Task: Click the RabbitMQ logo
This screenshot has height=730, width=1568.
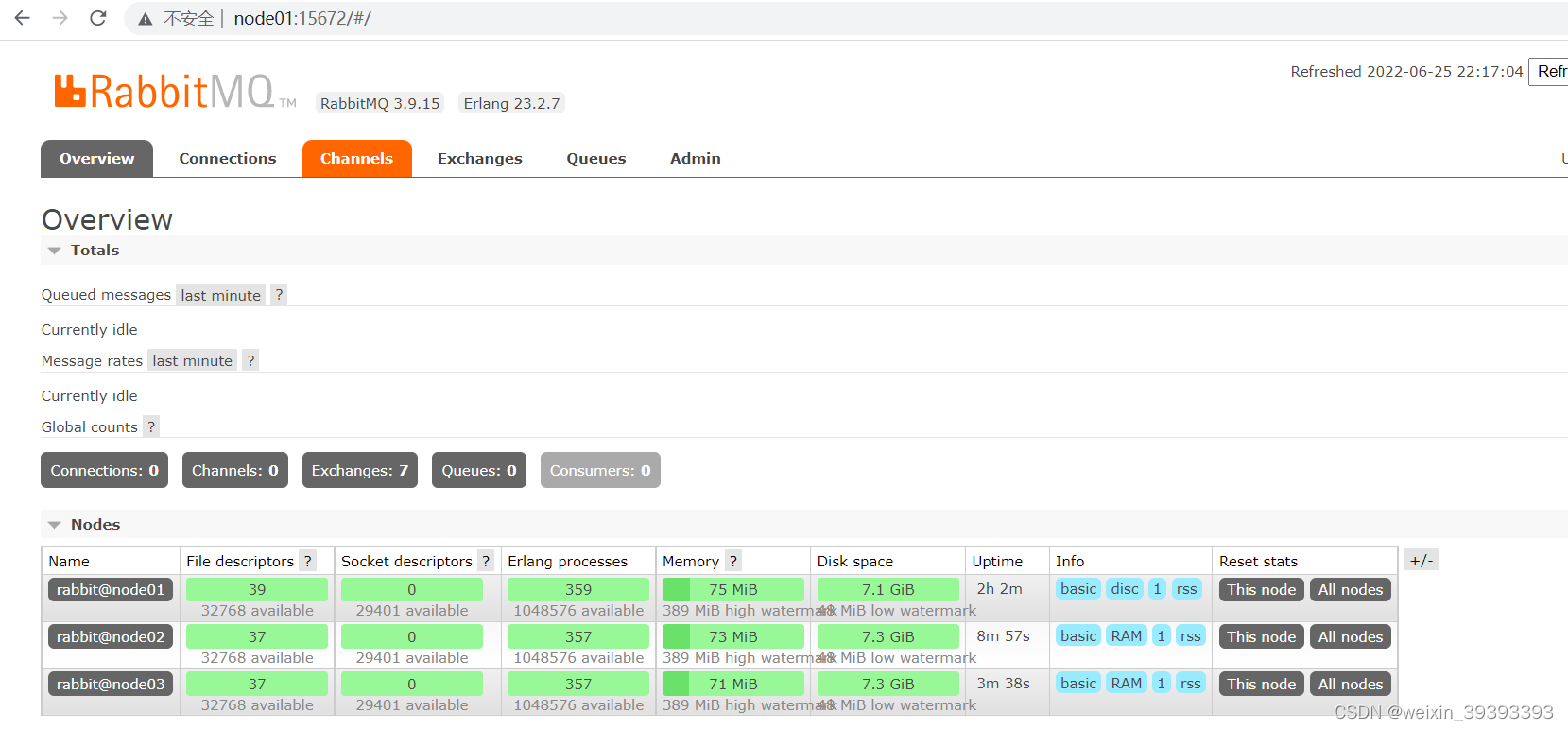Action: [175, 91]
